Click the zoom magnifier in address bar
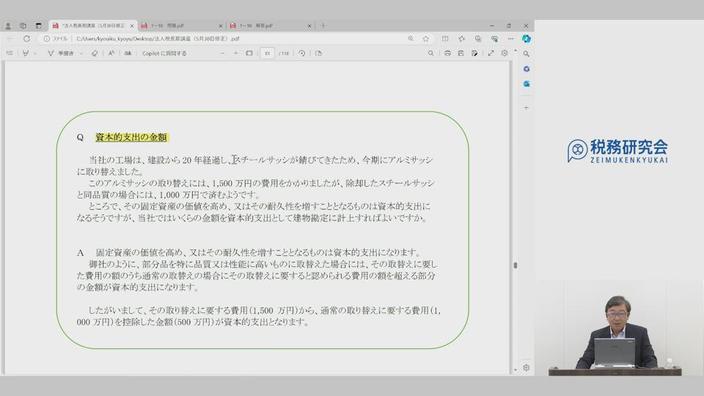 pos(410,39)
